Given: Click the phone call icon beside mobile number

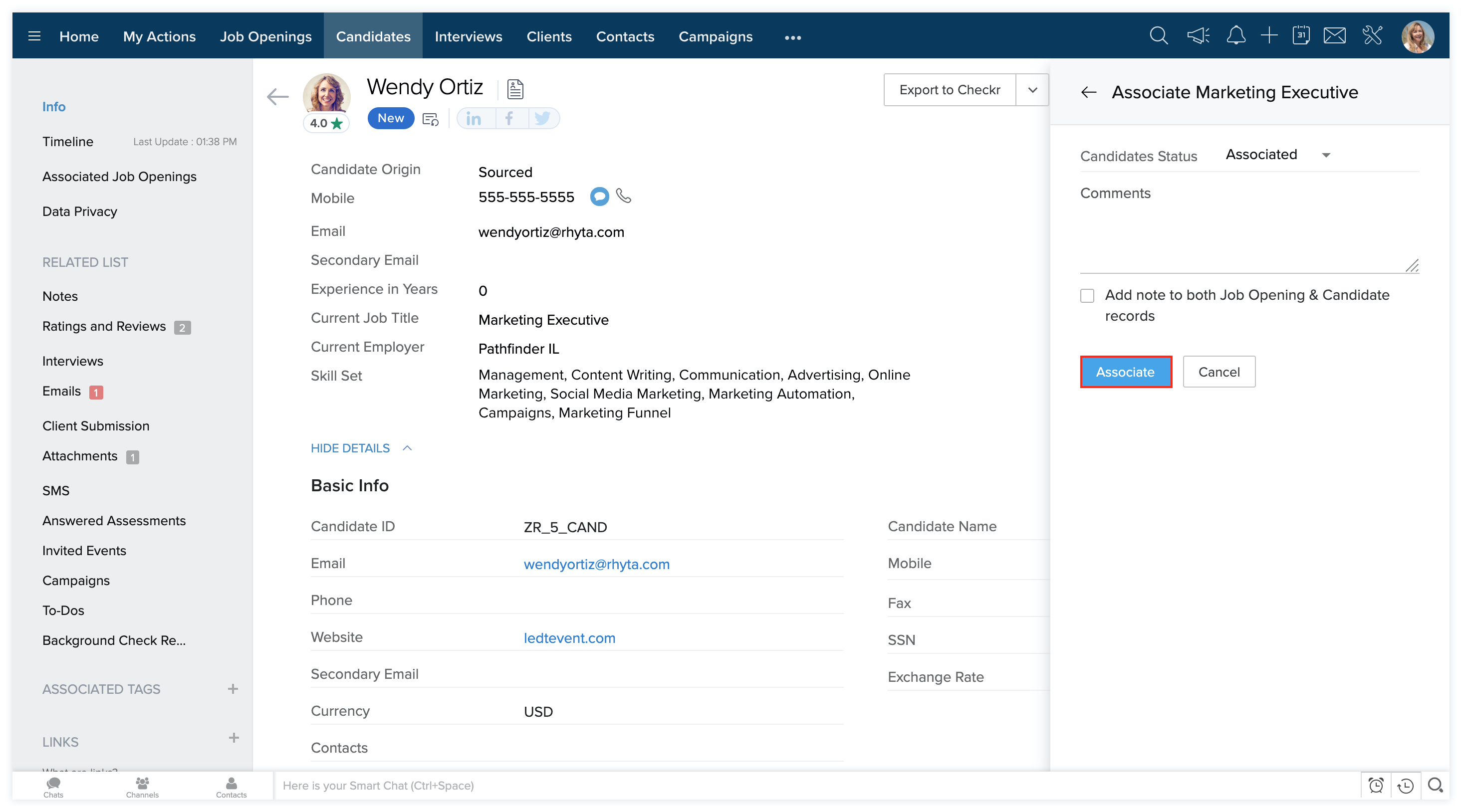Looking at the screenshot, I should click(x=624, y=197).
